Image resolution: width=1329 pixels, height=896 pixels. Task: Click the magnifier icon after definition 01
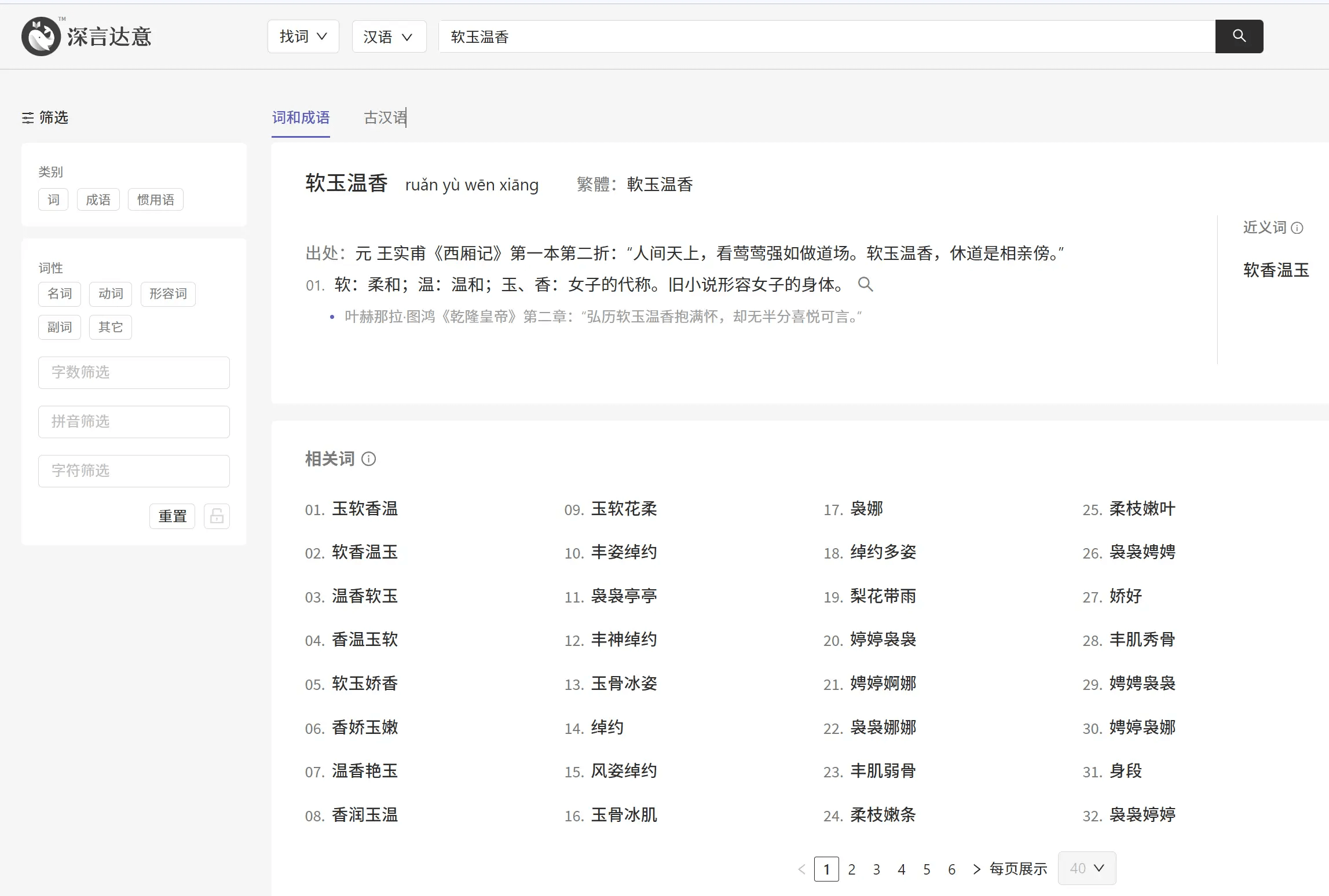[866, 284]
